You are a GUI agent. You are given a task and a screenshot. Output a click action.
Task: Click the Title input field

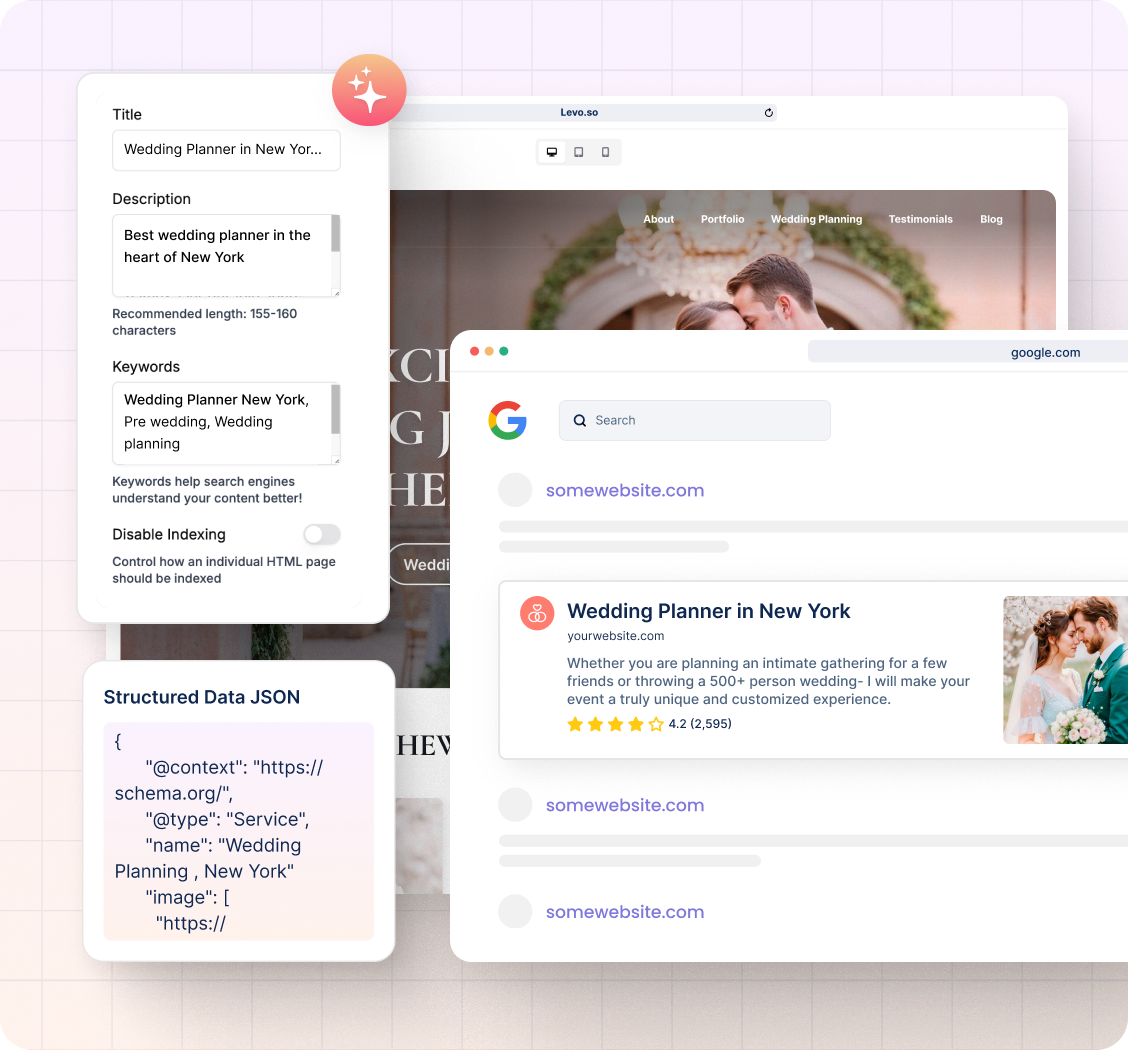click(x=226, y=150)
